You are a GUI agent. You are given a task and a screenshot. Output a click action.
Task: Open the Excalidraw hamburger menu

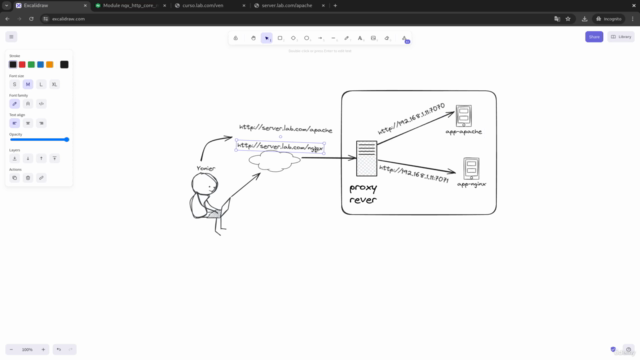click(11, 37)
